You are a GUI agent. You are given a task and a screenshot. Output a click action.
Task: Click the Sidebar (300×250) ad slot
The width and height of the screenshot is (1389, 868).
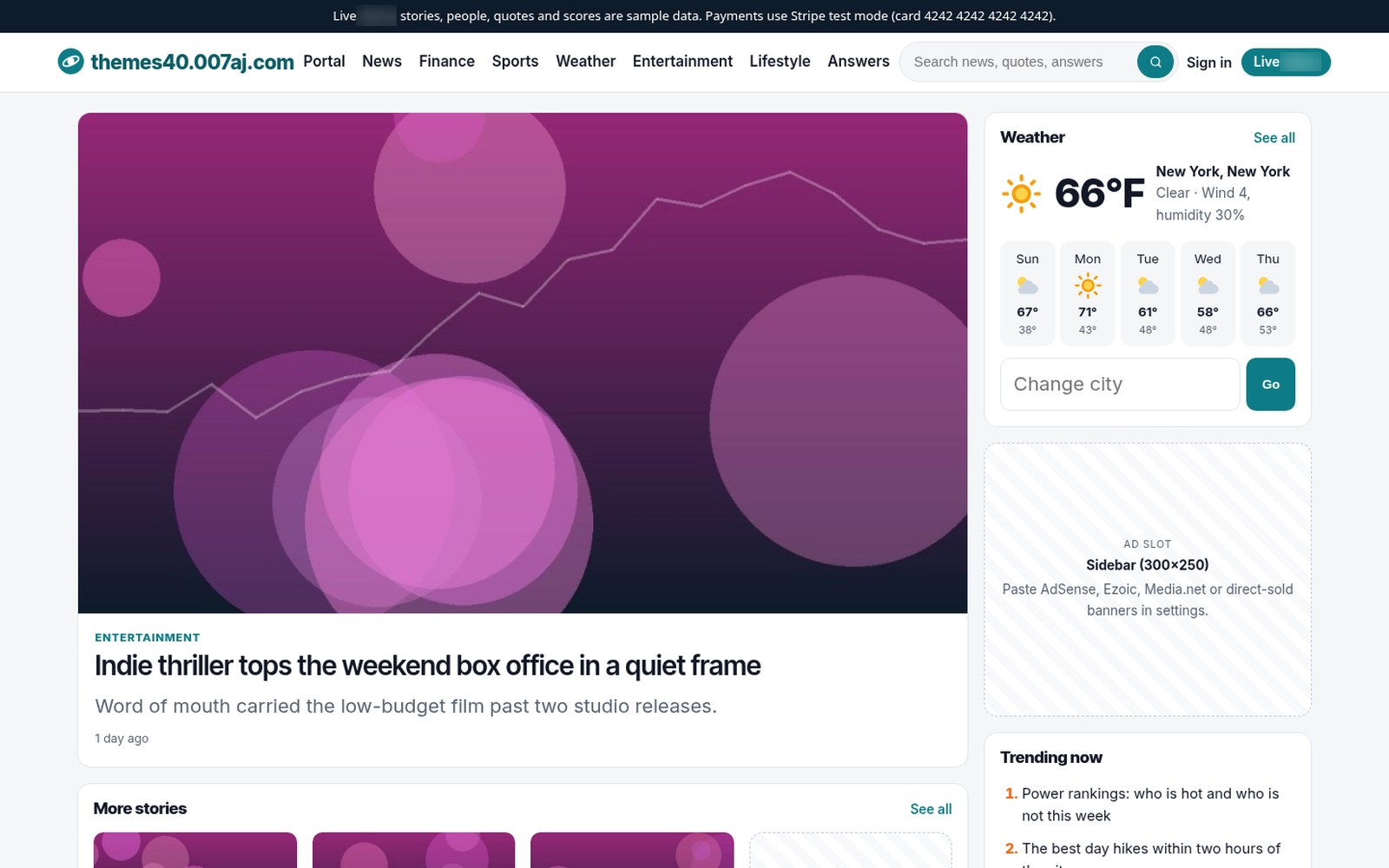(x=1148, y=579)
